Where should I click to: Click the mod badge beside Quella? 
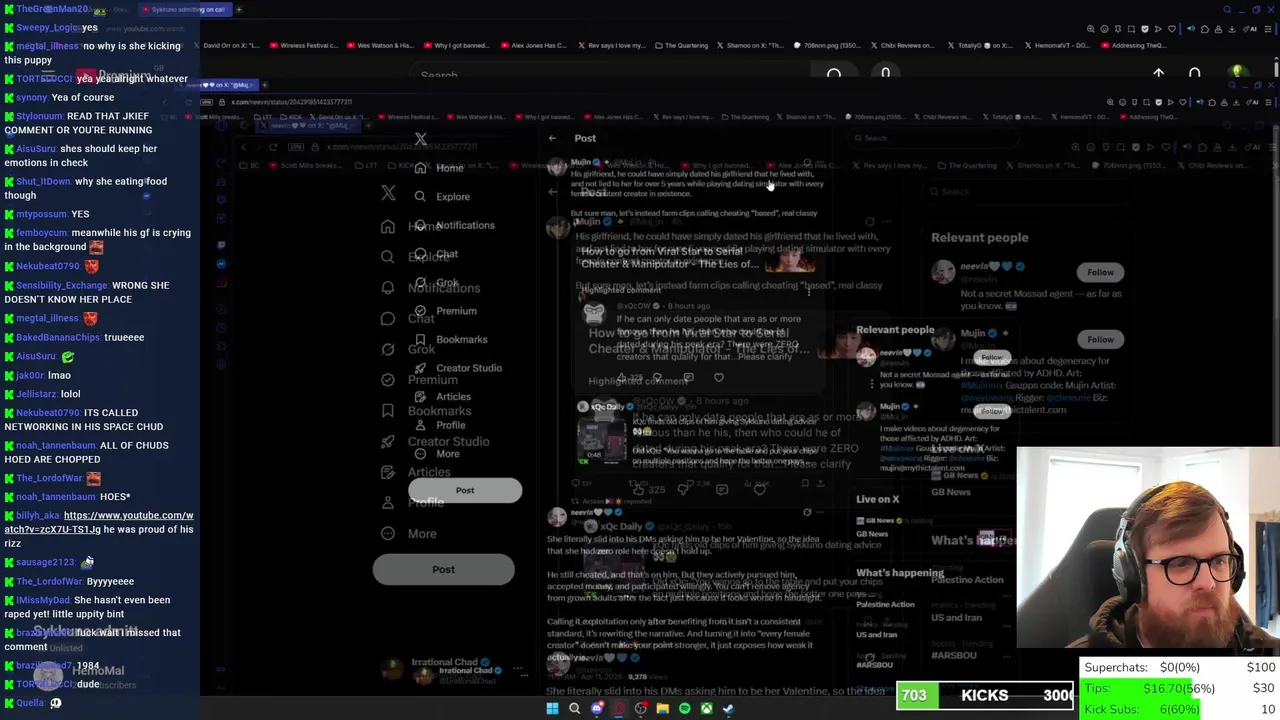point(9,703)
